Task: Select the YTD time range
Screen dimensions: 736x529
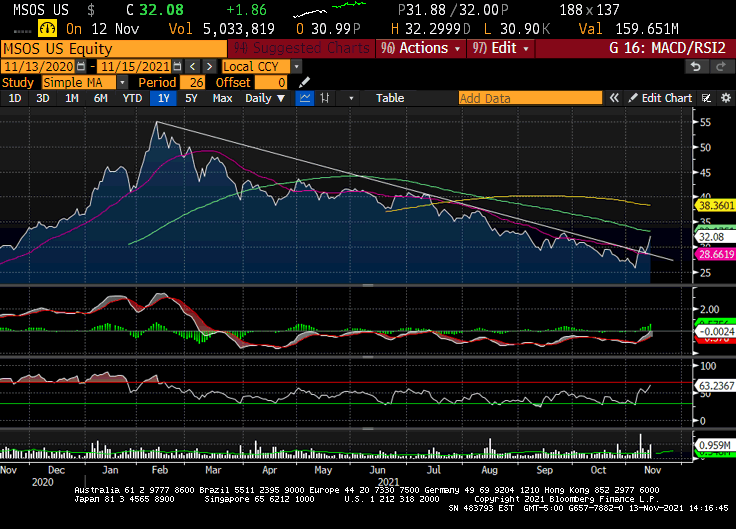Action: click(x=132, y=98)
